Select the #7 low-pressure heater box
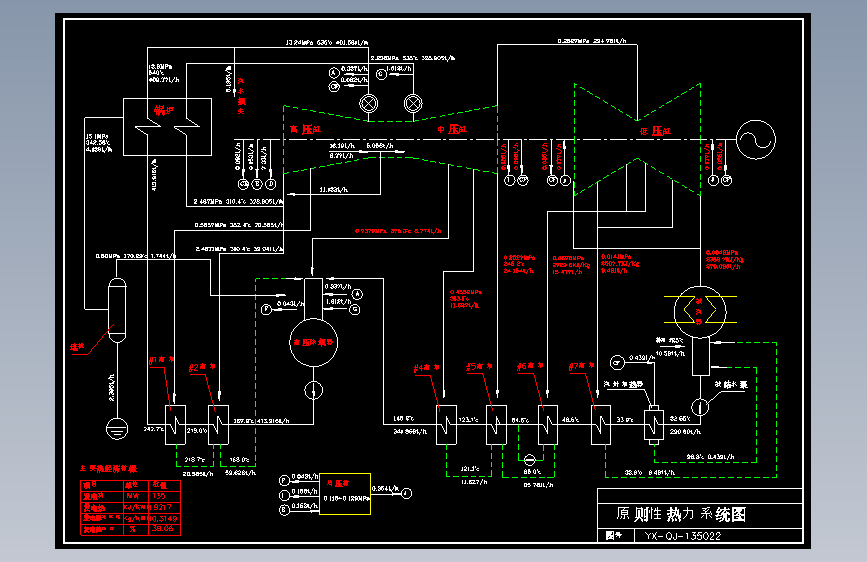 pos(600,425)
